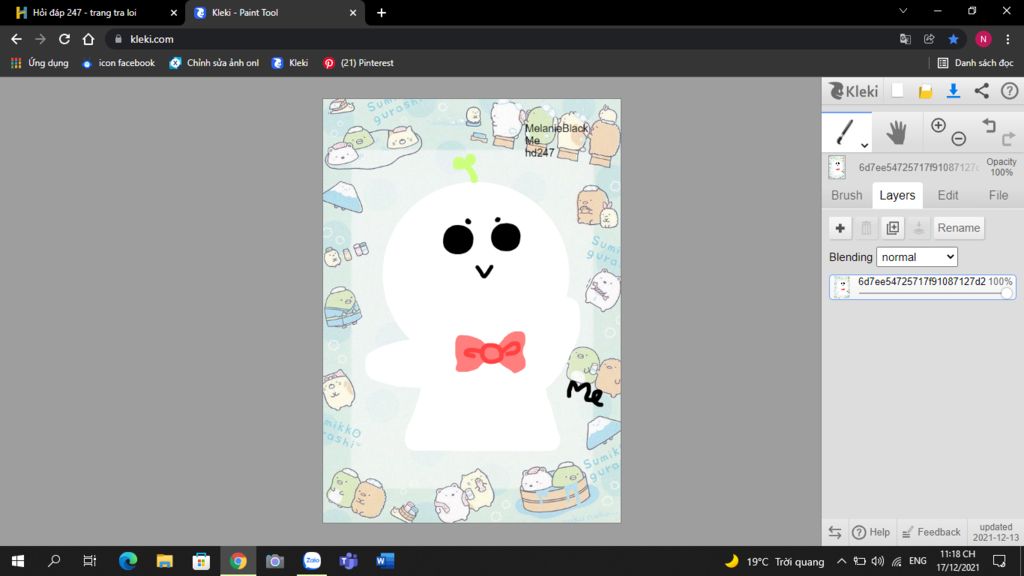Open the Chrome tab search chevron

[x=903, y=11]
